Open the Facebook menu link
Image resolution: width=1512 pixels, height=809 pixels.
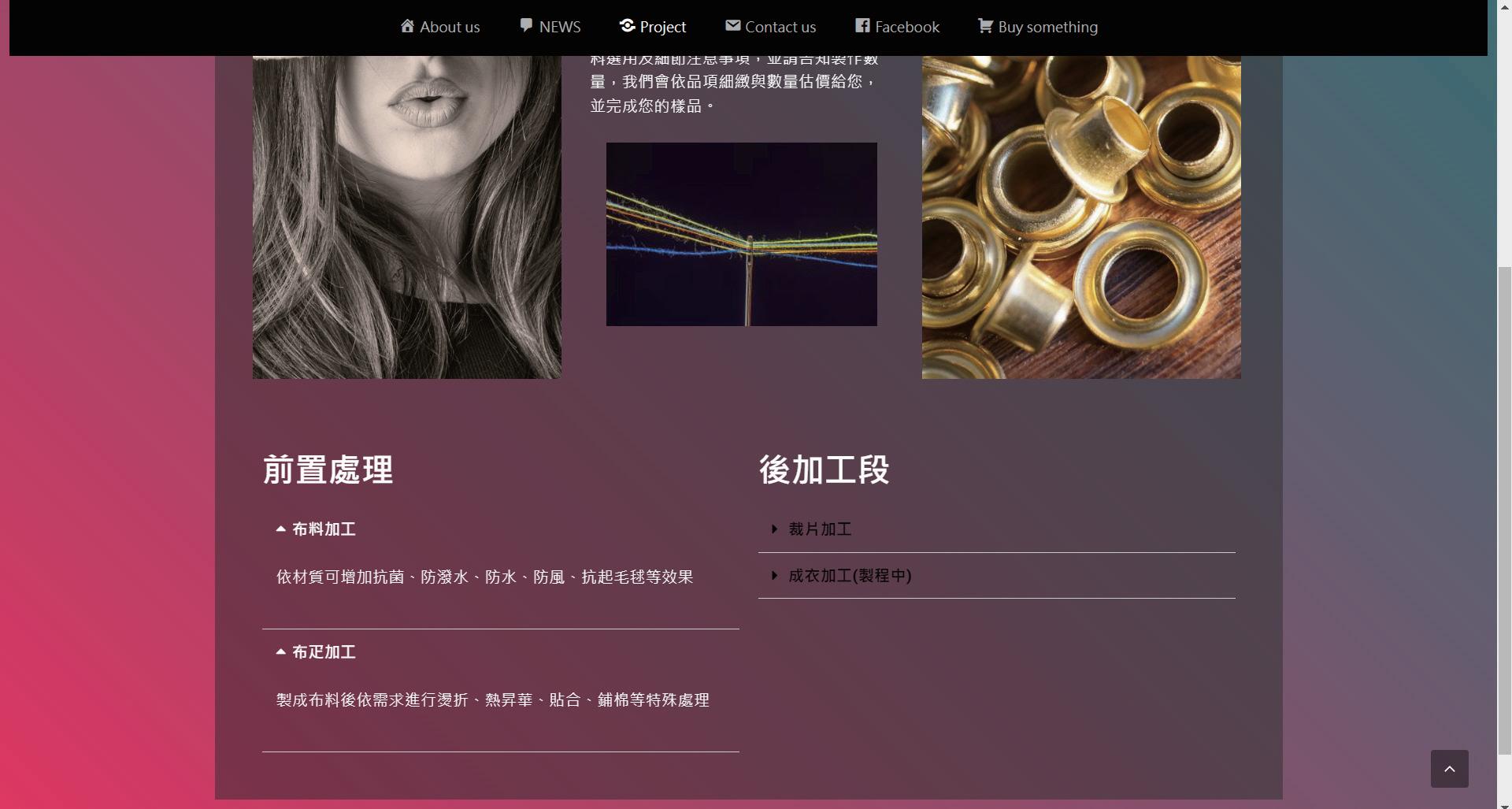[898, 27]
